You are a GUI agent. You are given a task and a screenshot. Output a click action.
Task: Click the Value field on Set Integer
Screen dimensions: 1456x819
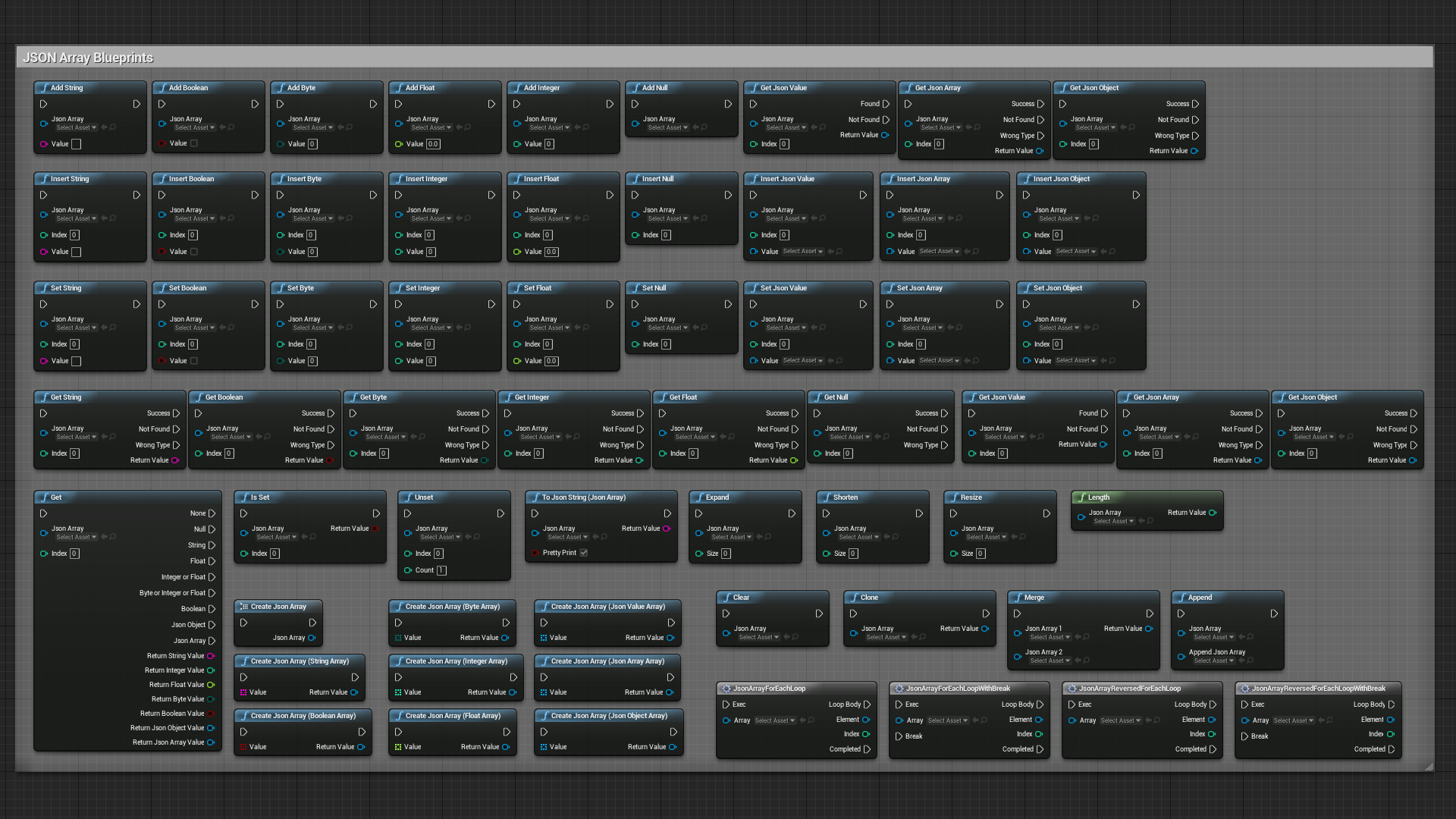tap(431, 361)
